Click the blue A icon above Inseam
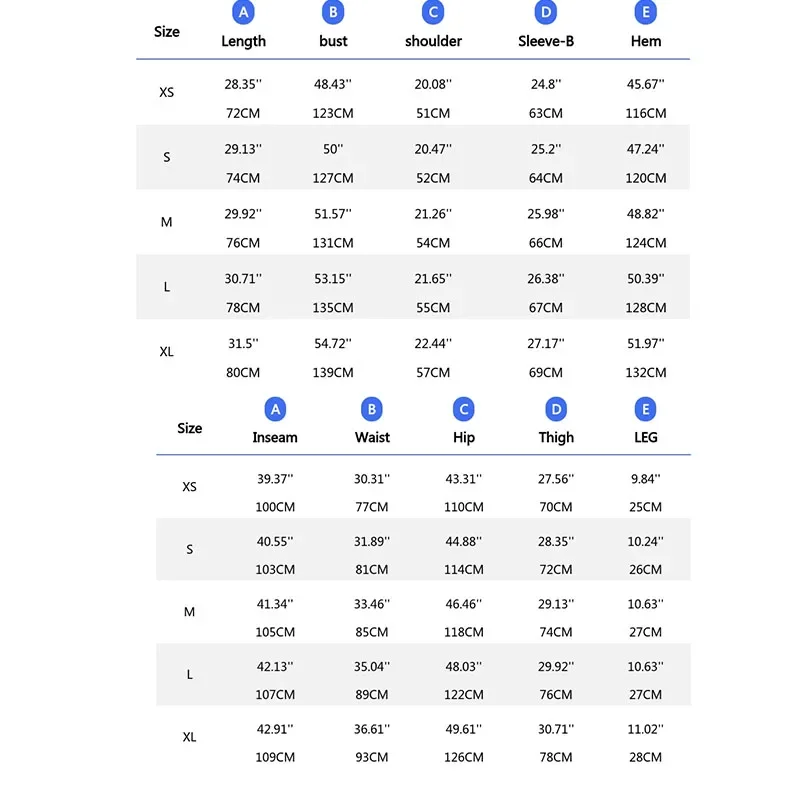Viewport: 800px width, 800px height. coord(275,409)
